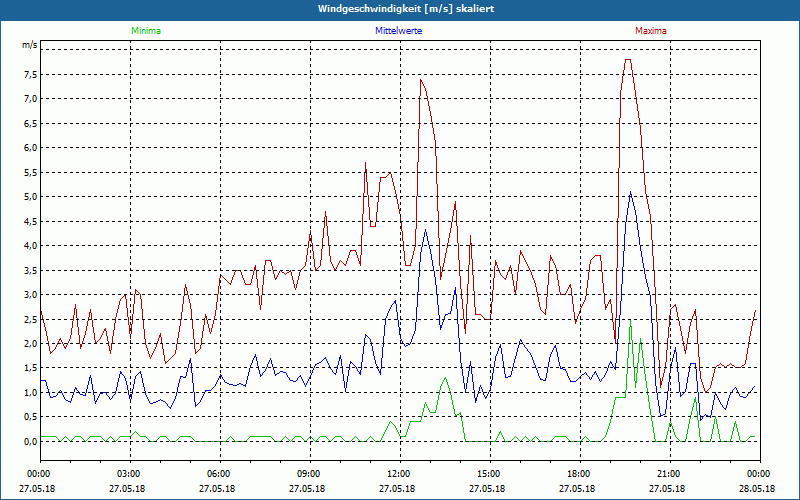The width and height of the screenshot is (800, 500).
Task: Click the 28.05.18 date label
Action: (757, 488)
